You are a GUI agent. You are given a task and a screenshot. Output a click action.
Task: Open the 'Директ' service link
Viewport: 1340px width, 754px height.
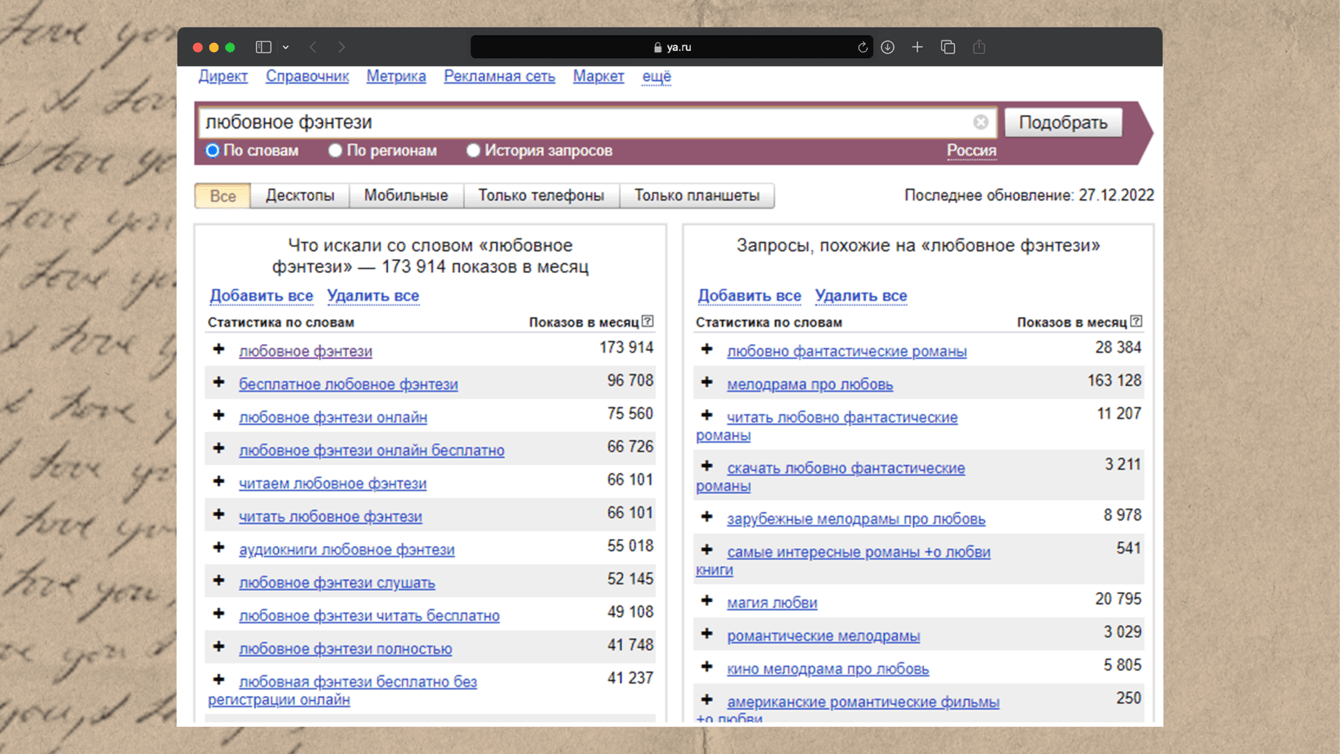(x=223, y=76)
